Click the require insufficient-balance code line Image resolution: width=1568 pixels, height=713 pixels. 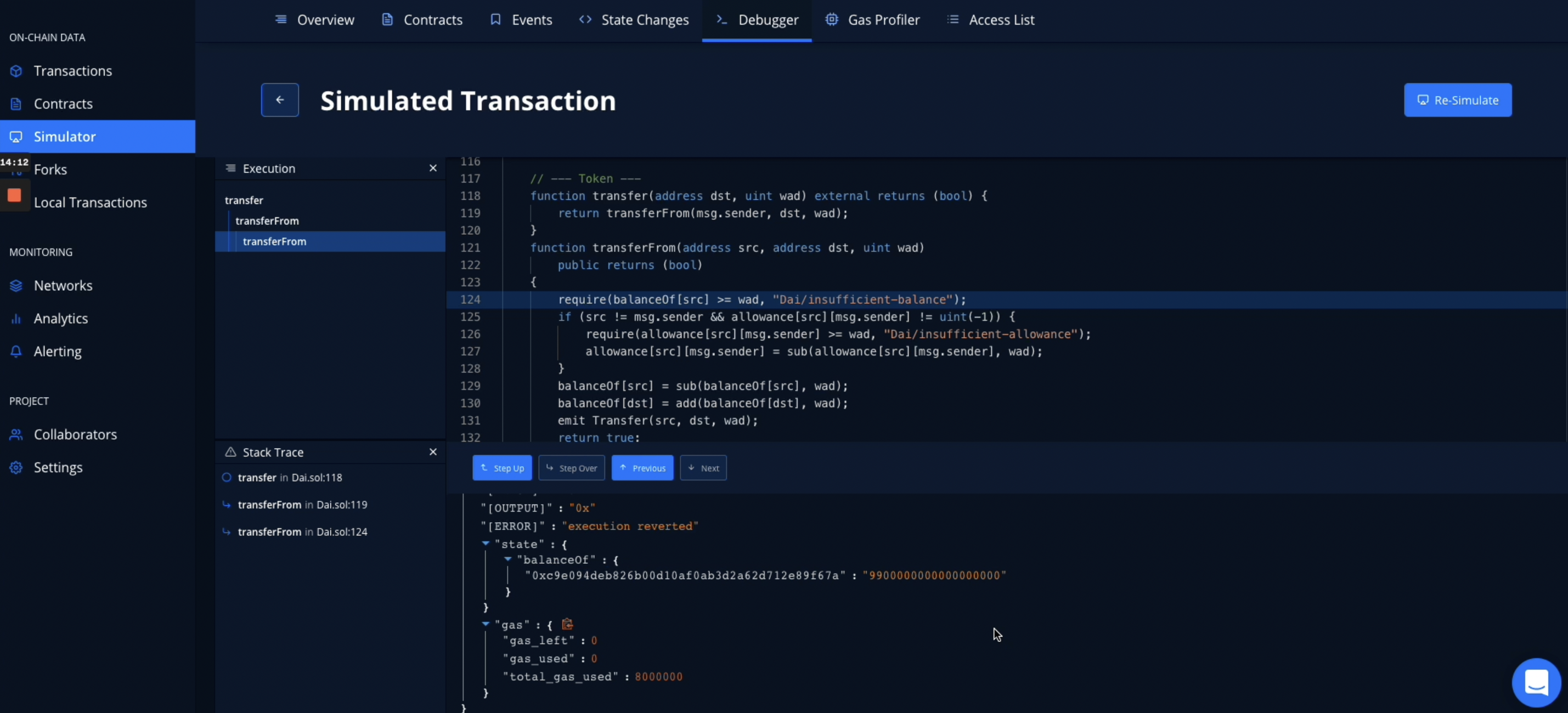pos(762,299)
